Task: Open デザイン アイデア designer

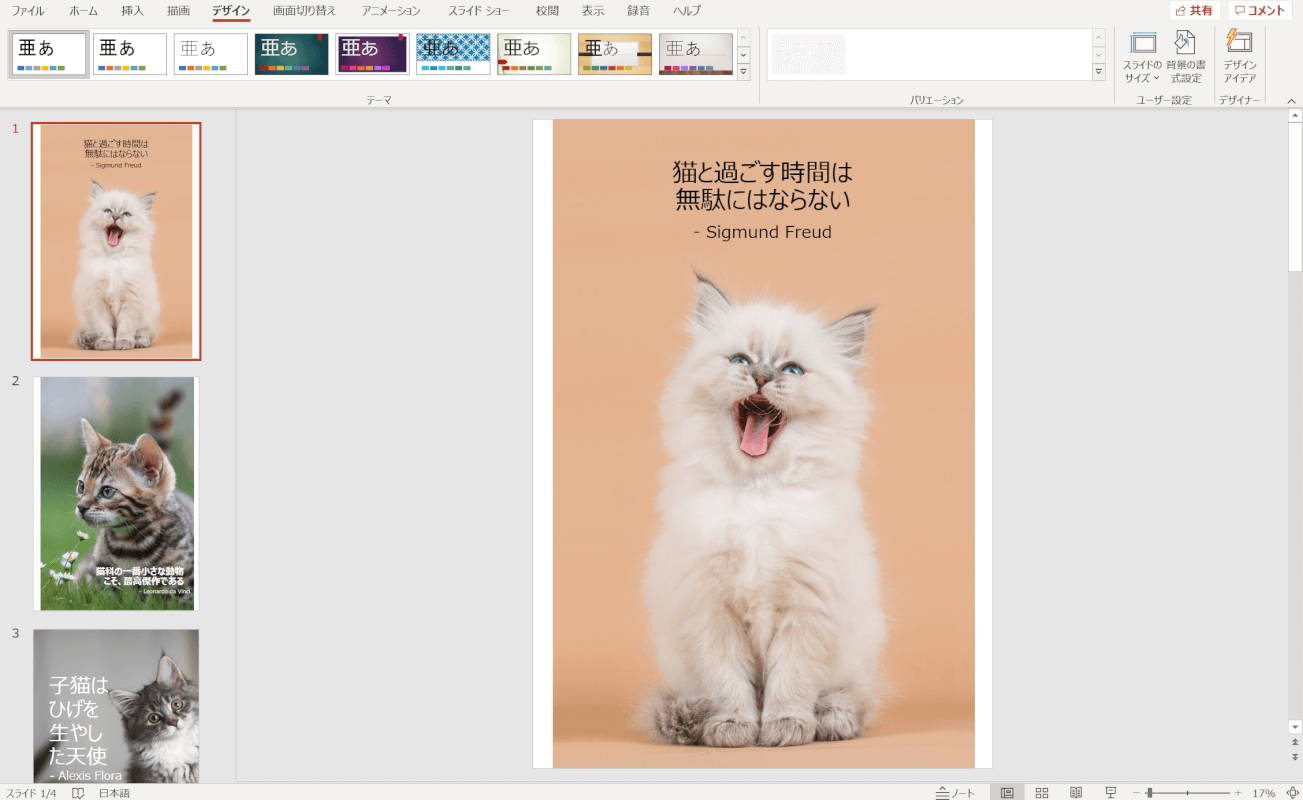Action: coord(1240,58)
